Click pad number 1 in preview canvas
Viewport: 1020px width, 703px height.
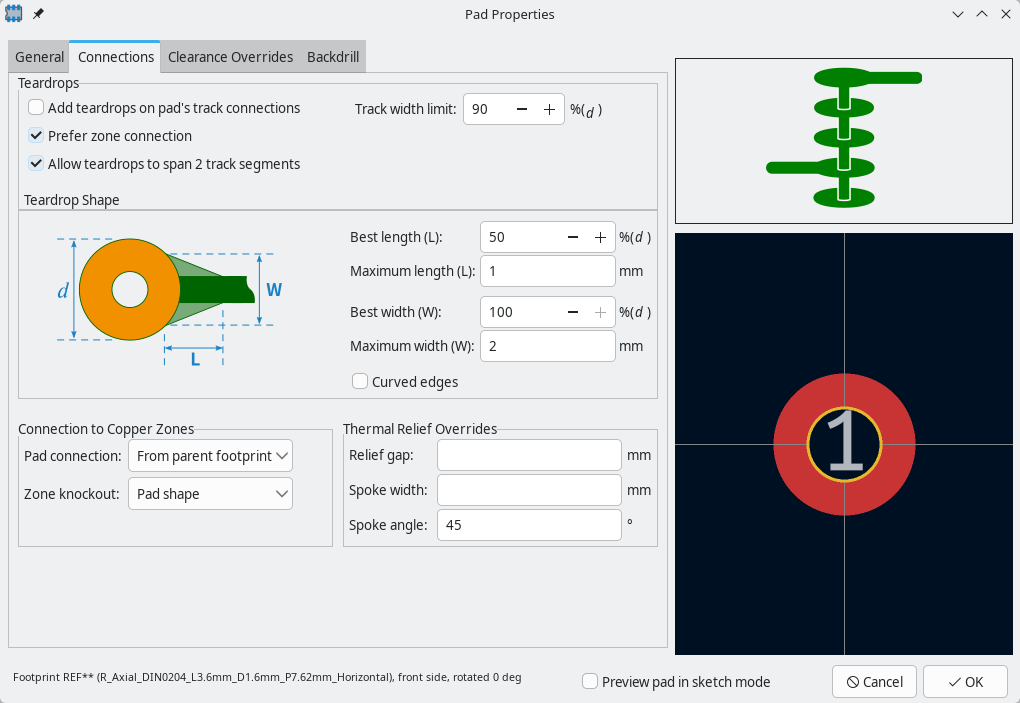click(845, 444)
